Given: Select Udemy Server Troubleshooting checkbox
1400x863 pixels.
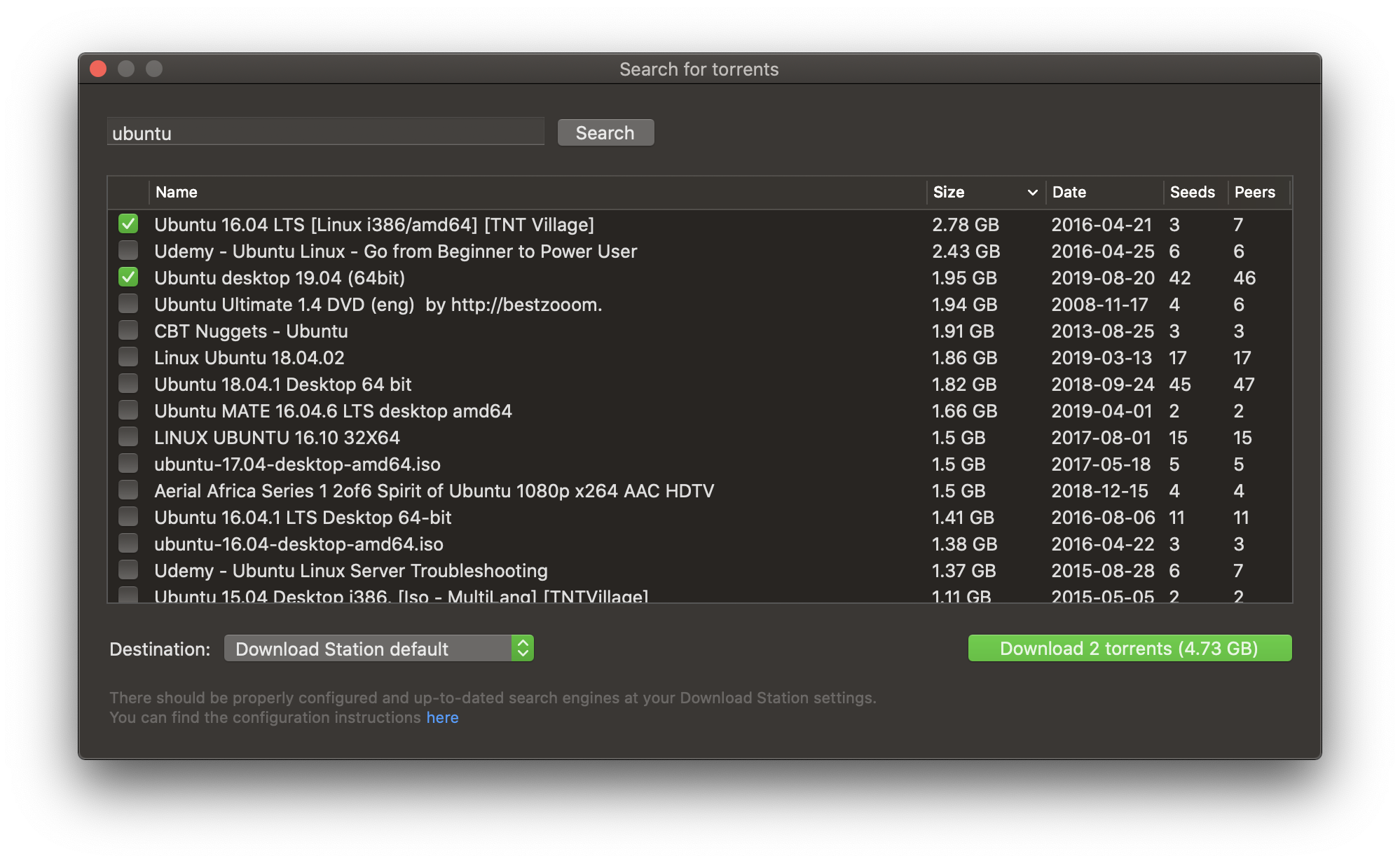Looking at the screenshot, I should click(128, 570).
